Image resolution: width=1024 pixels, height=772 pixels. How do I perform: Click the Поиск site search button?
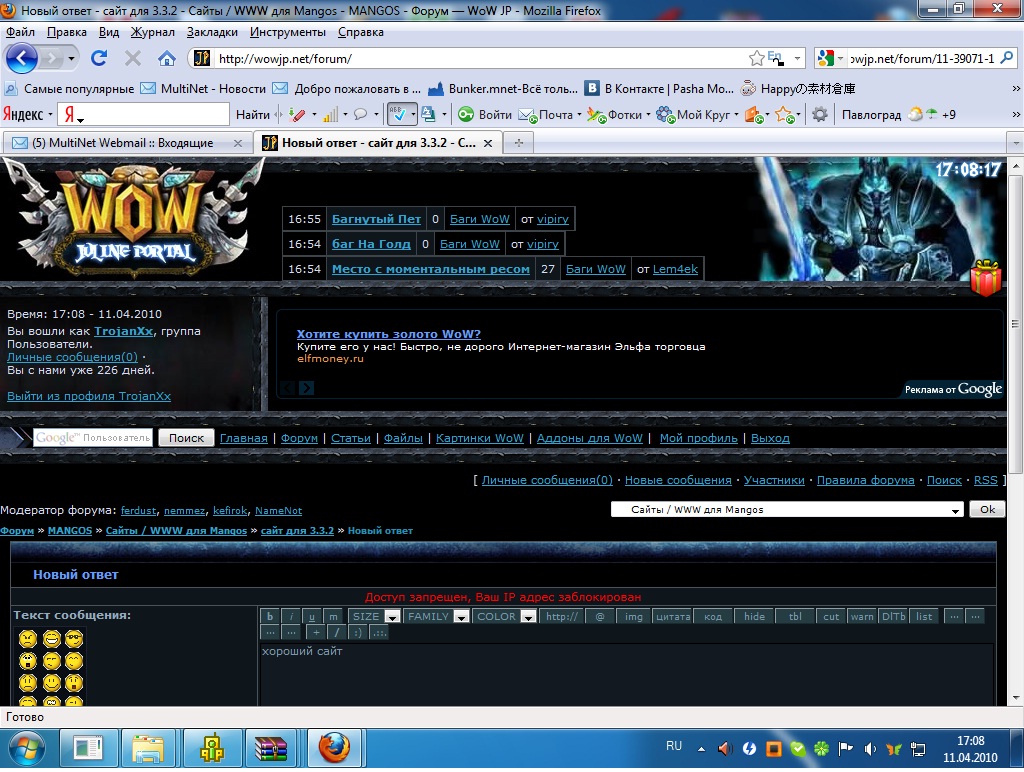186,438
